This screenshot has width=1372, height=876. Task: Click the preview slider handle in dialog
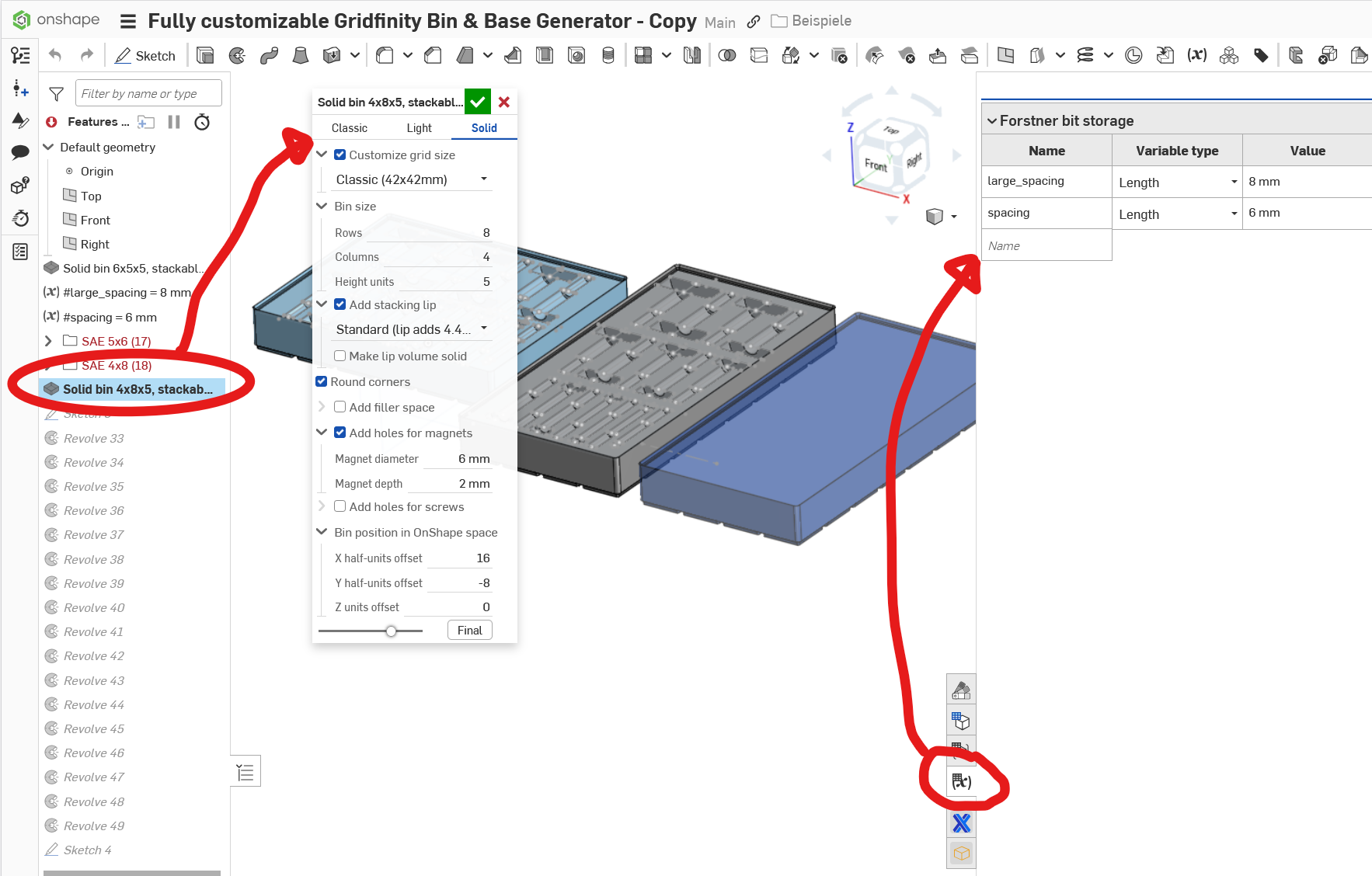[392, 631]
